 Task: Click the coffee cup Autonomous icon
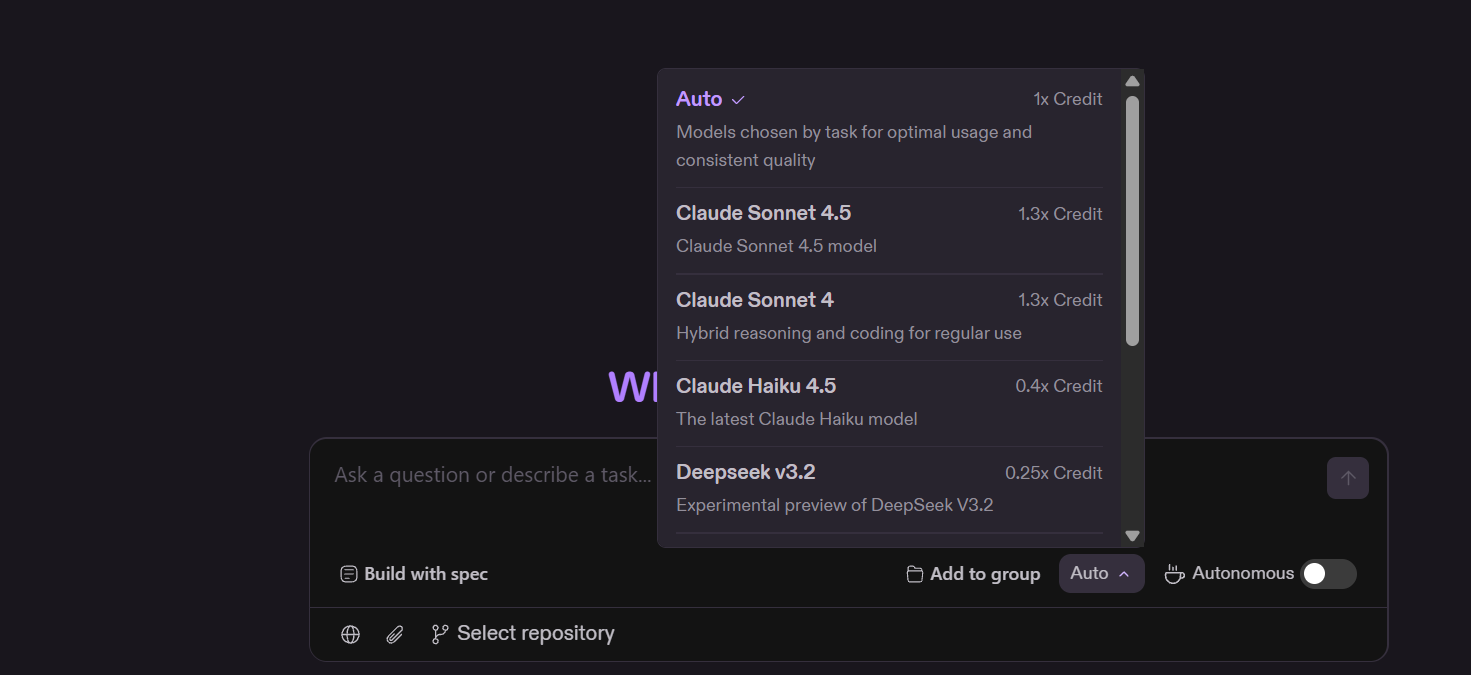[x=1175, y=574]
